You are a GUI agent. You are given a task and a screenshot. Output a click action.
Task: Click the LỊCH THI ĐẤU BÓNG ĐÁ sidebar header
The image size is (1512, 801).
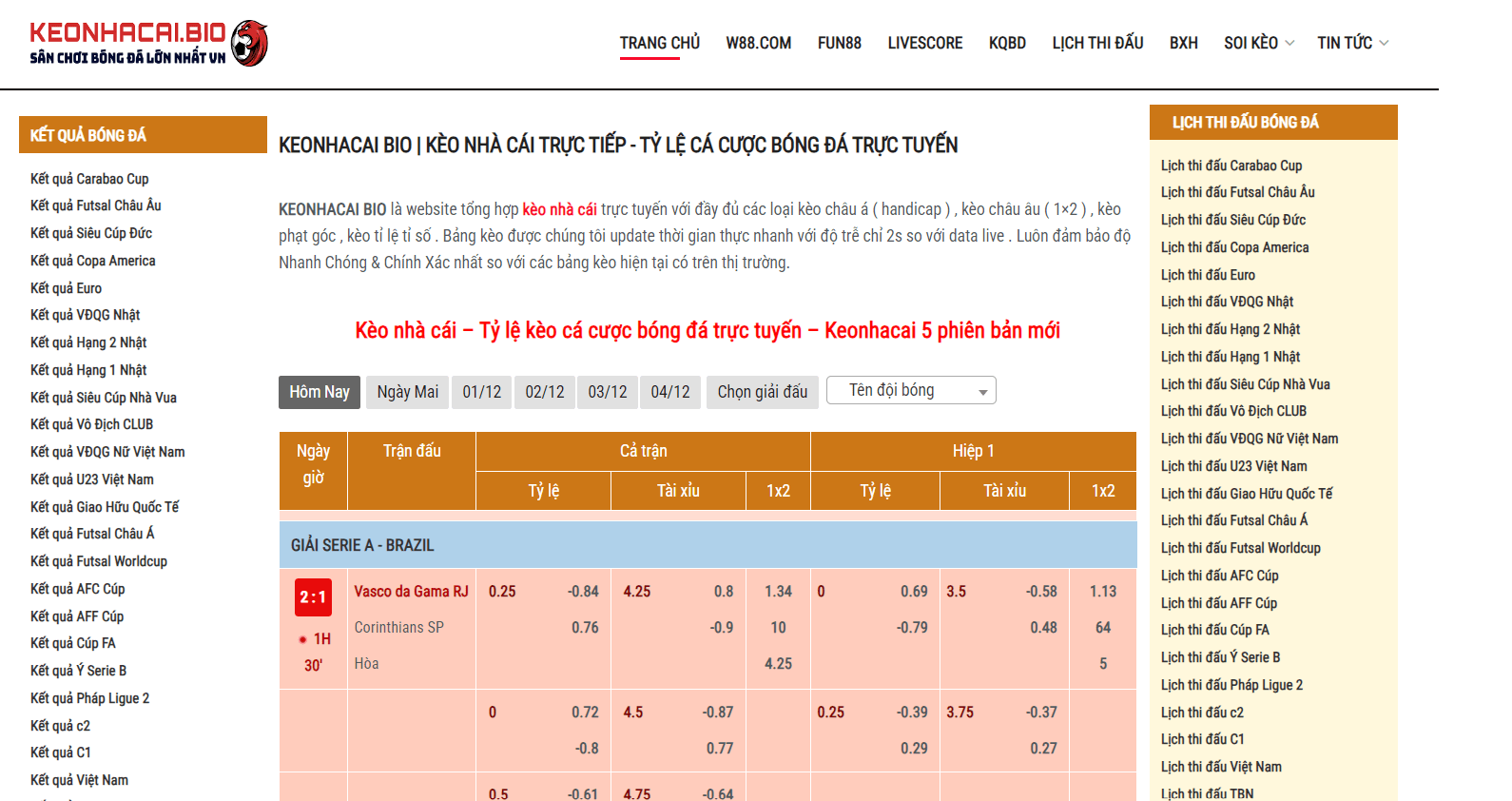click(x=1273, y=123)
